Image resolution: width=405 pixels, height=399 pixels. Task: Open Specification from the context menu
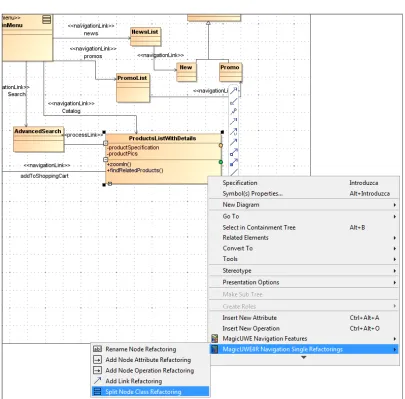click(x=304, y=183)
